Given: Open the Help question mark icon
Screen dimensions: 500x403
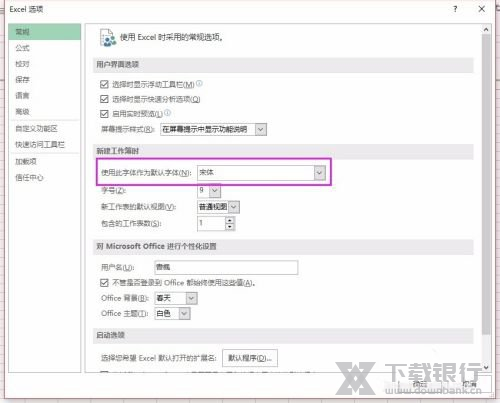Looking at the screenshot, I should pos(455,9).
